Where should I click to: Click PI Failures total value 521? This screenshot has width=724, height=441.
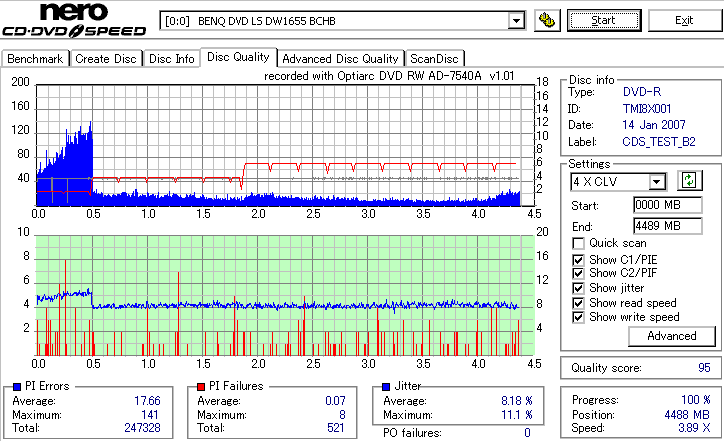pyautogui.click(x=336, y=428)
